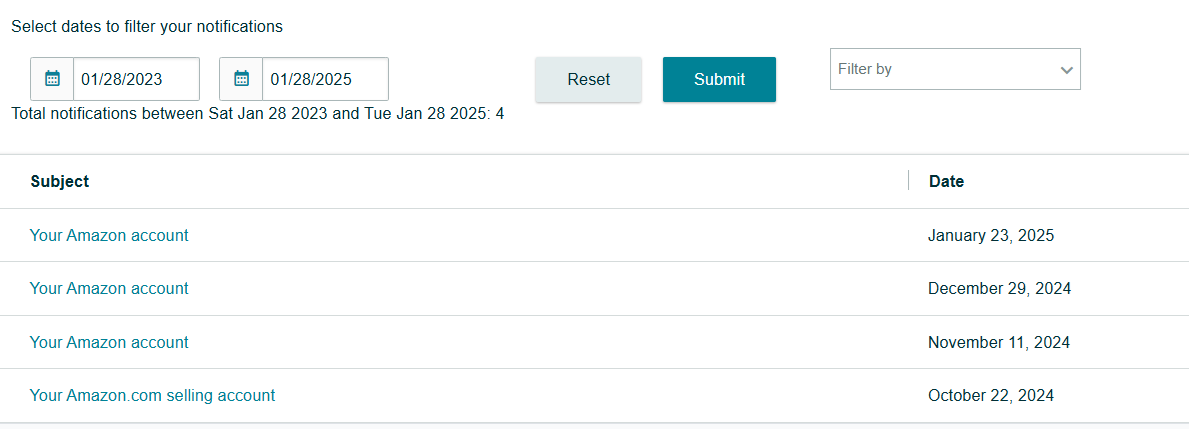
Task: Select the October 22, 2024 date cell
Action: [990, 396]
